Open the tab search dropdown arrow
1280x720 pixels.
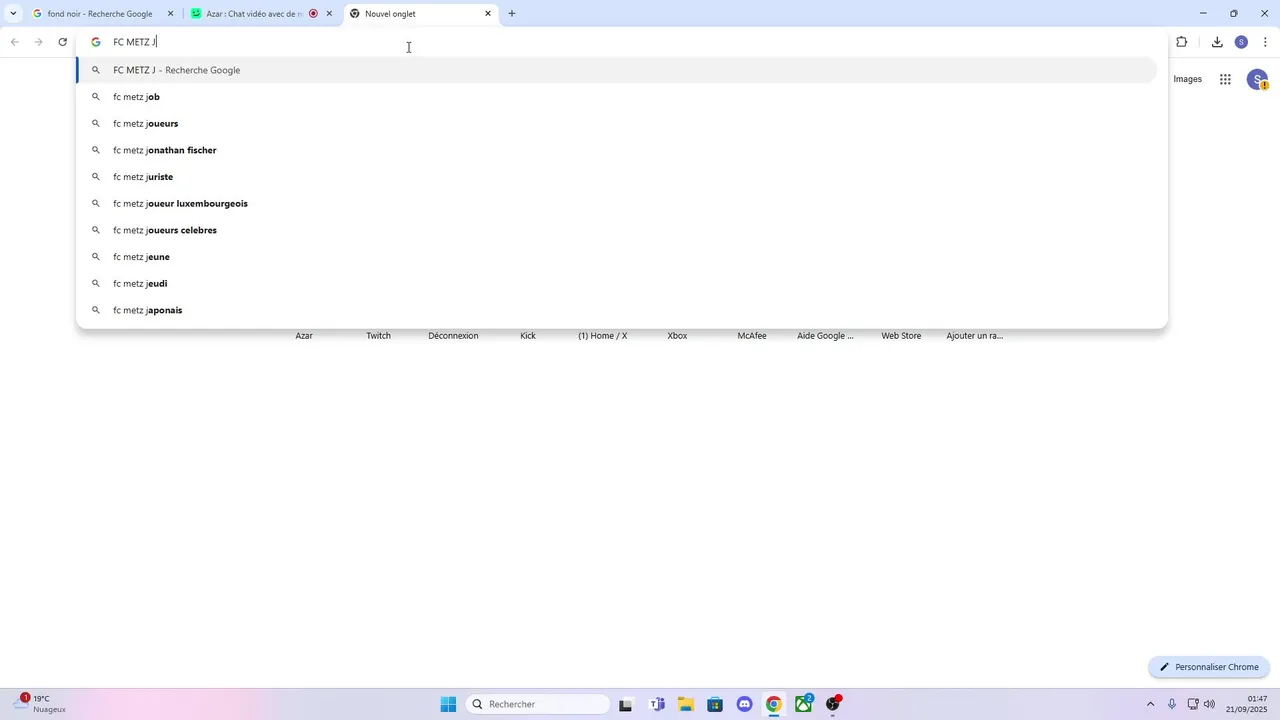point(13,14)
